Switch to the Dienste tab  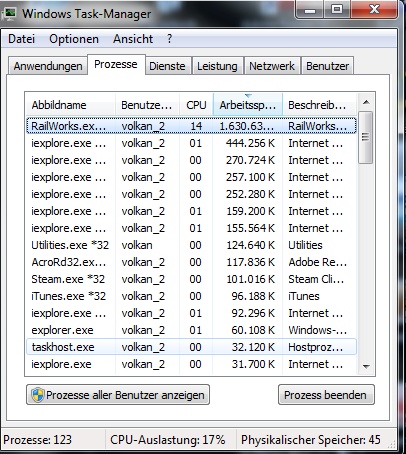click(167, 66)
